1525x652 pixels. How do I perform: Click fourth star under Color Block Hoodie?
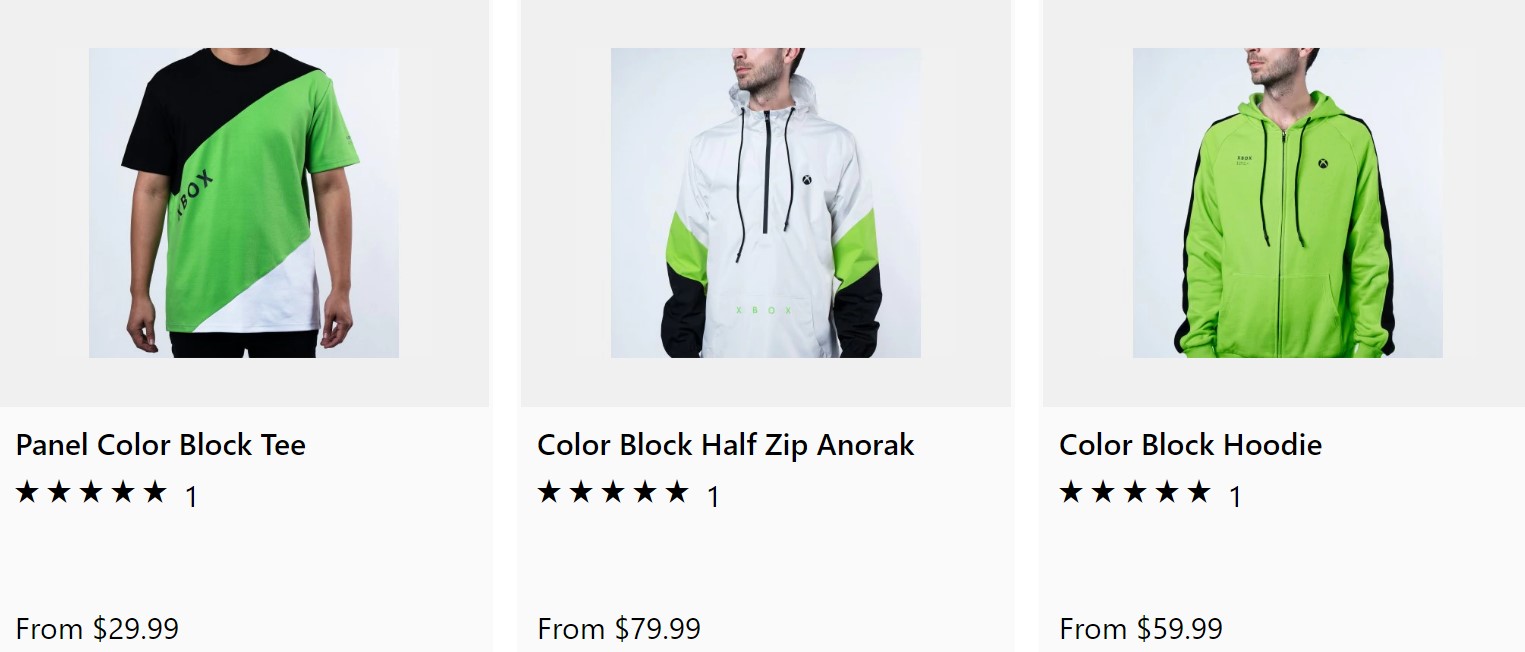[x=1167, y=492]
